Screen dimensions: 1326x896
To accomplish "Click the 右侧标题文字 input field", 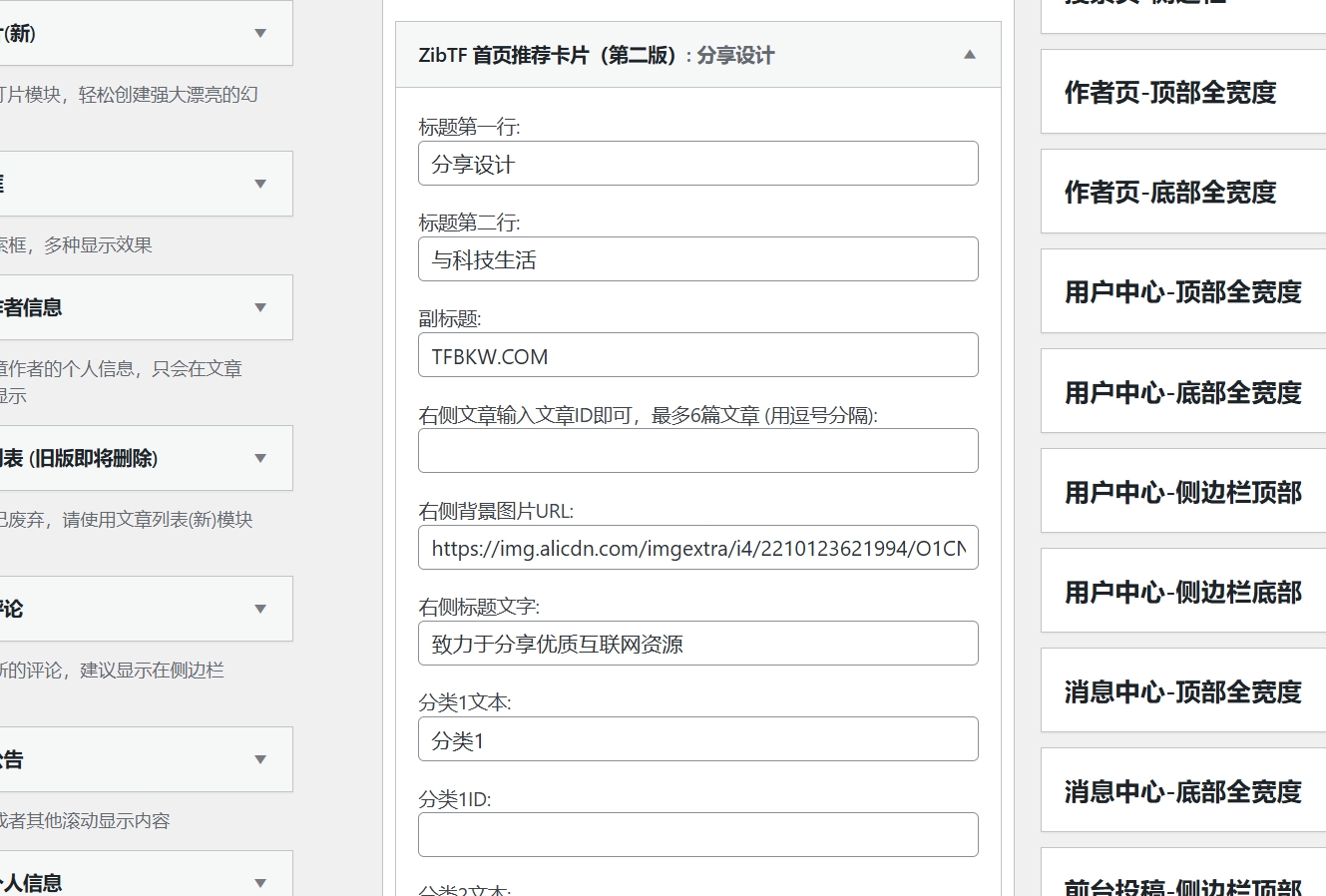I will pos(697,643).
